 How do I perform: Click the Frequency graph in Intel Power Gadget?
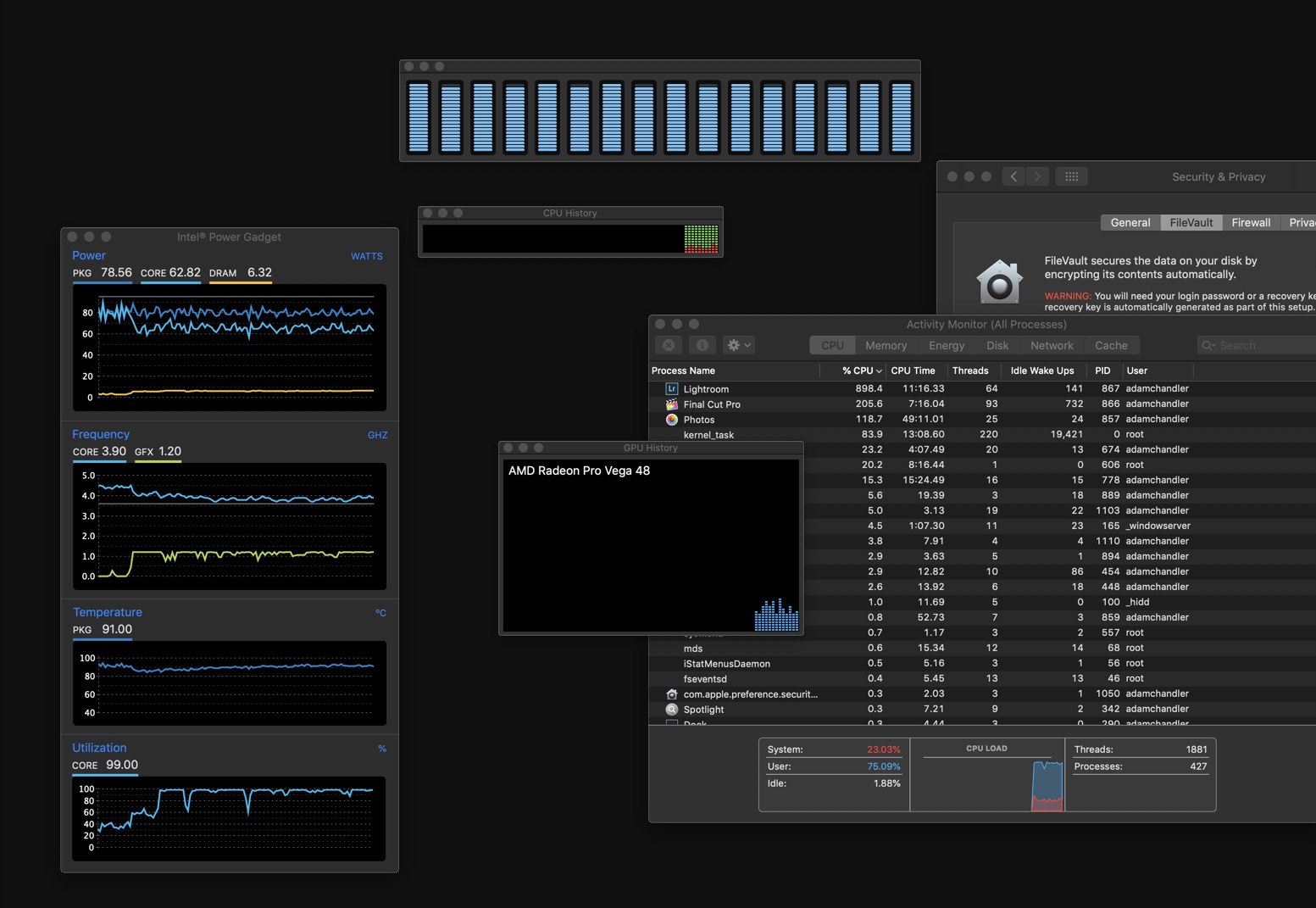point(229,526)
